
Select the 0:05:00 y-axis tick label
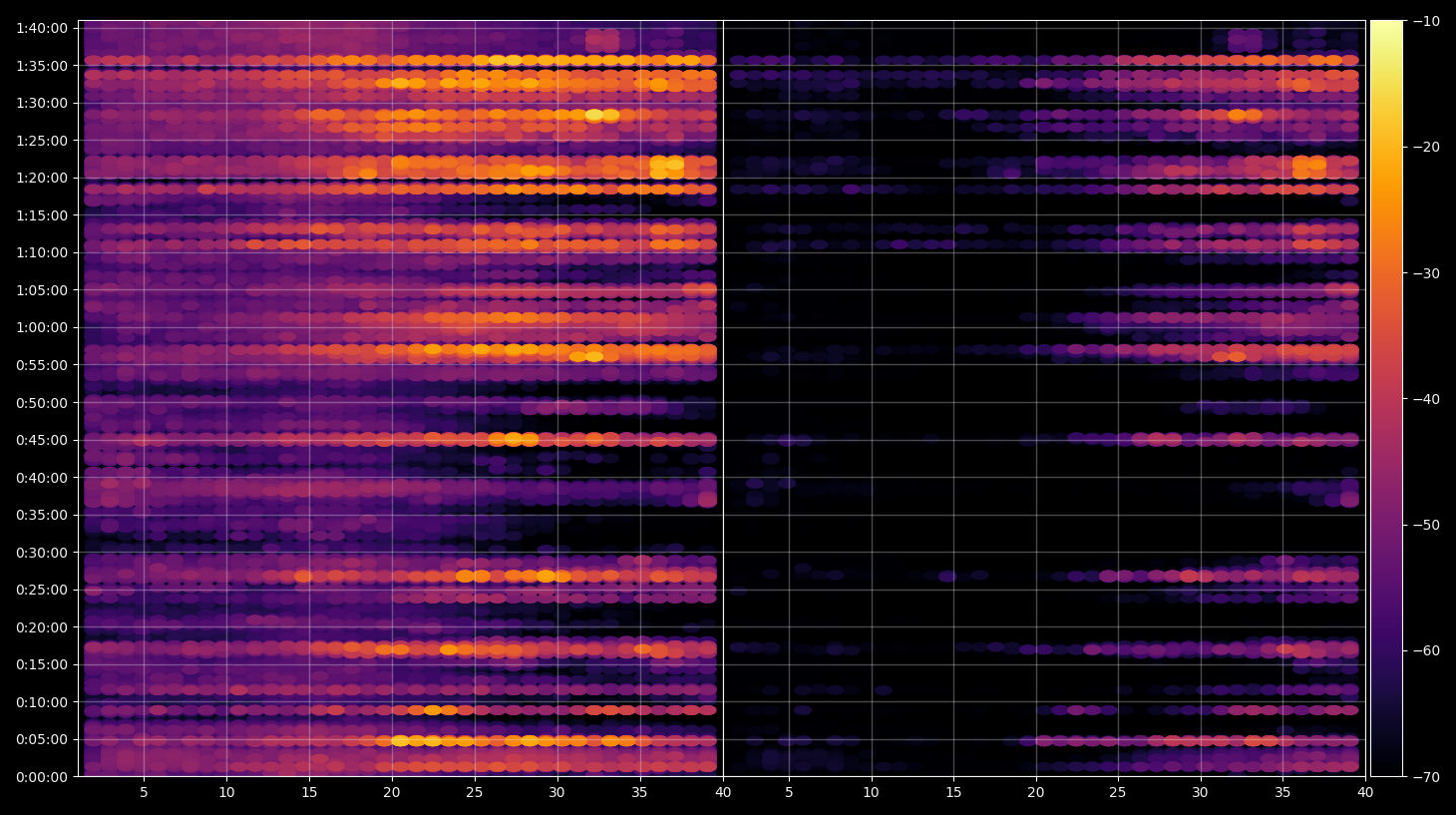pyautogui.click(x=42, y=739)
